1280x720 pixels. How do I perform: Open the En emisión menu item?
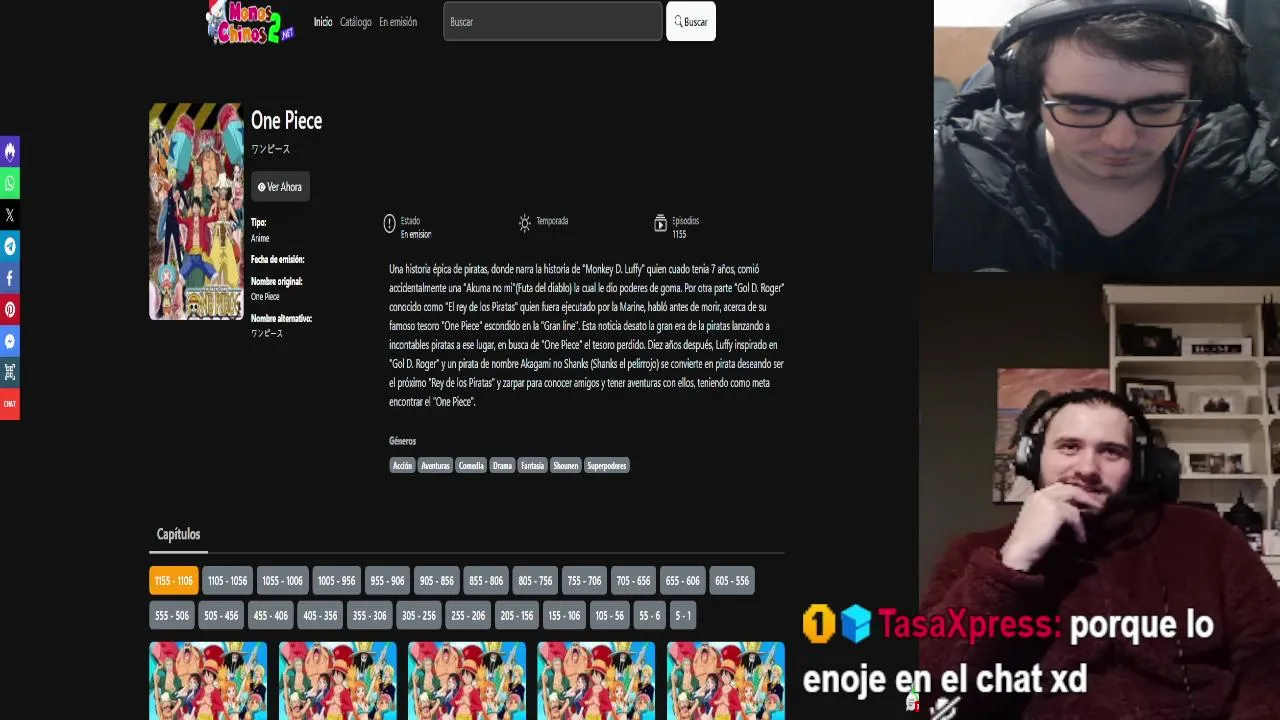[x=398, y=22]
